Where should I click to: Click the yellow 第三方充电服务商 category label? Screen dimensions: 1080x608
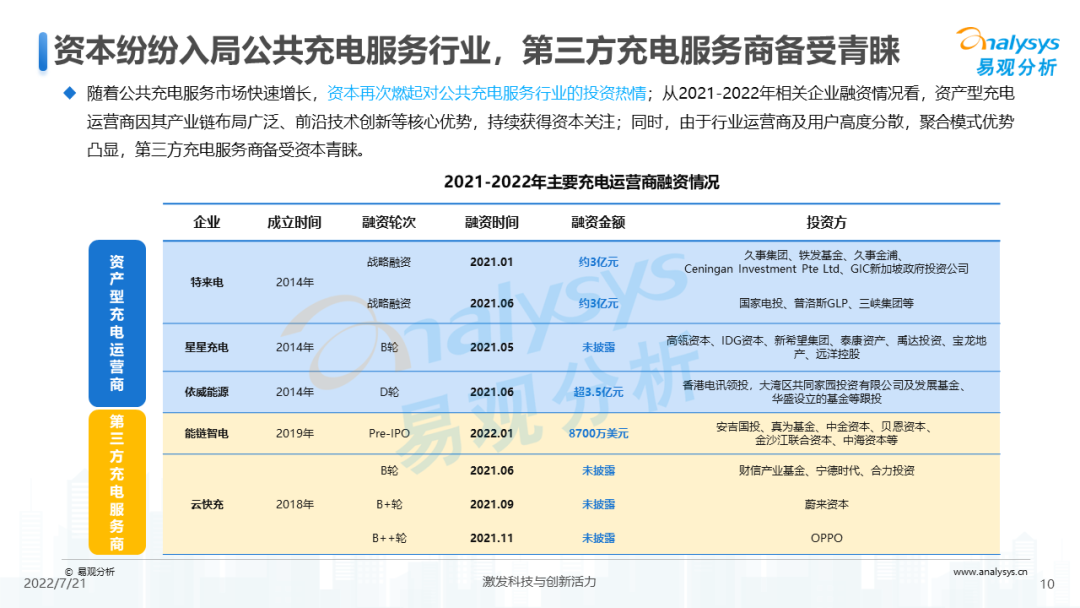coord(117,482)
